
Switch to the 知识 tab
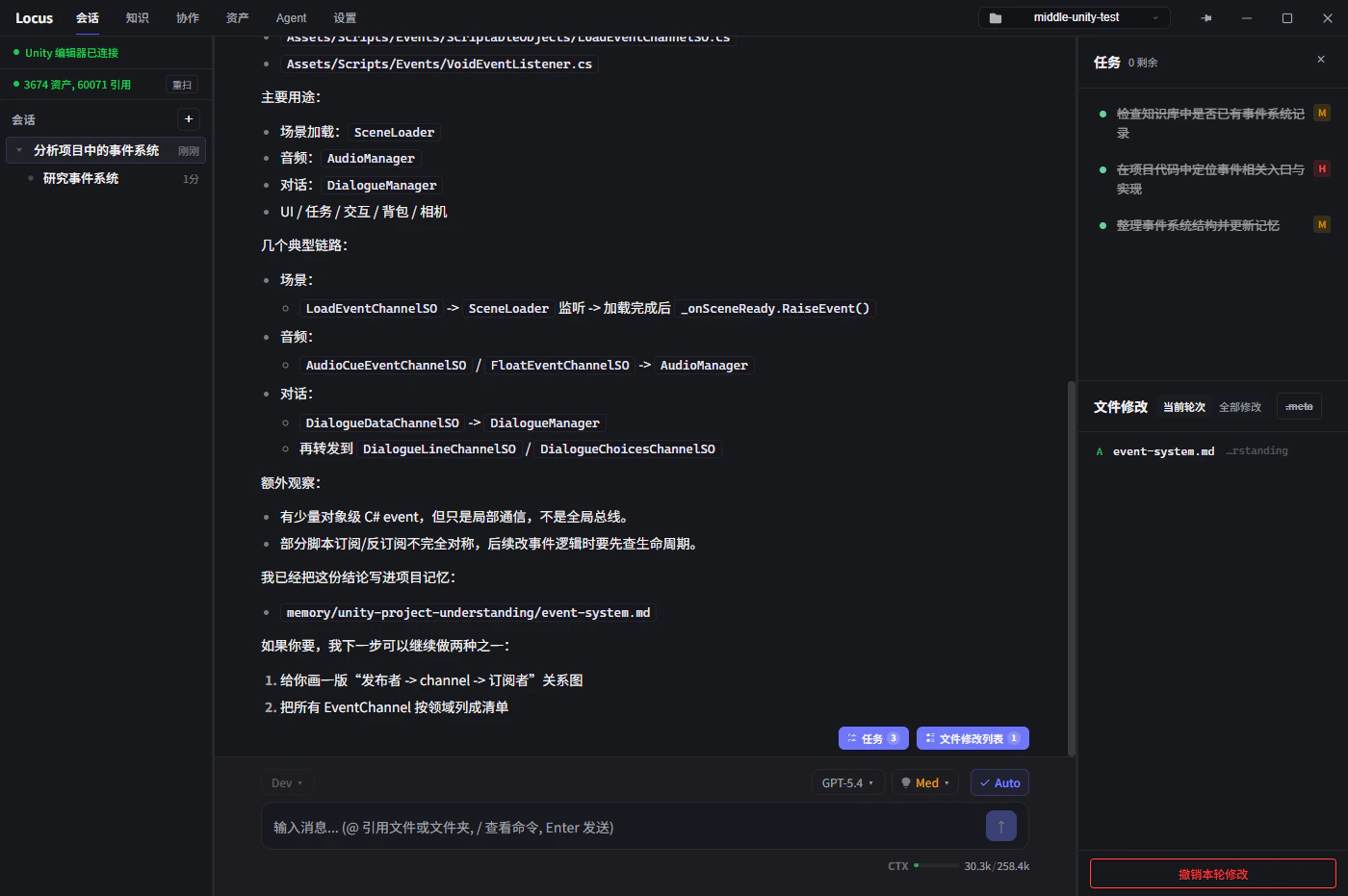[x=137, y=17]
